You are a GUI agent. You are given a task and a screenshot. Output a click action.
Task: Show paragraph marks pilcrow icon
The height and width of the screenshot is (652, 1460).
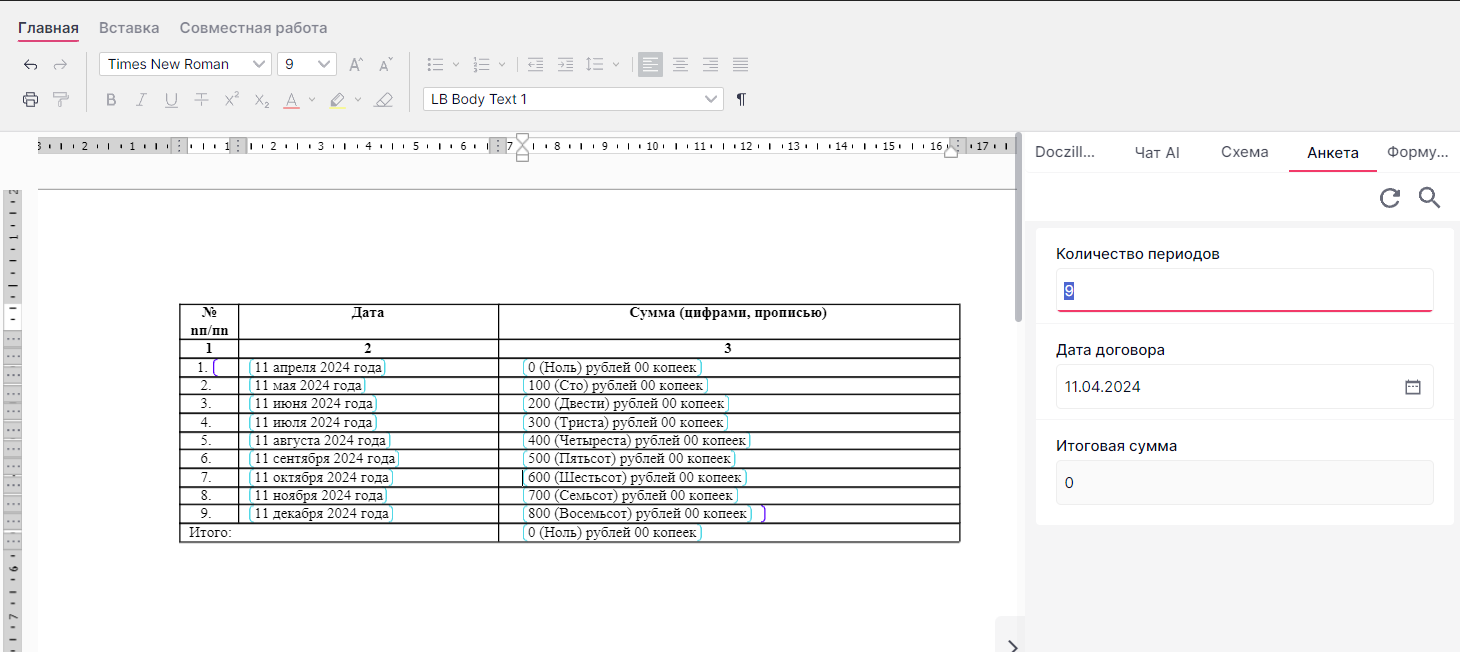741,99
